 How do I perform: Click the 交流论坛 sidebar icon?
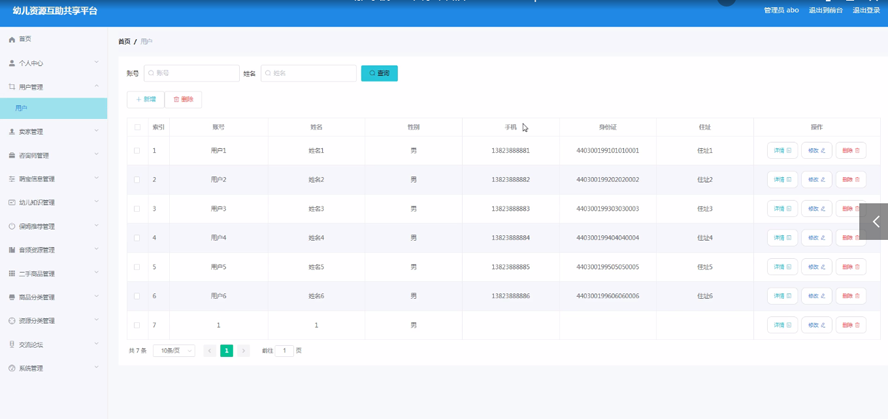click(12, 345)
